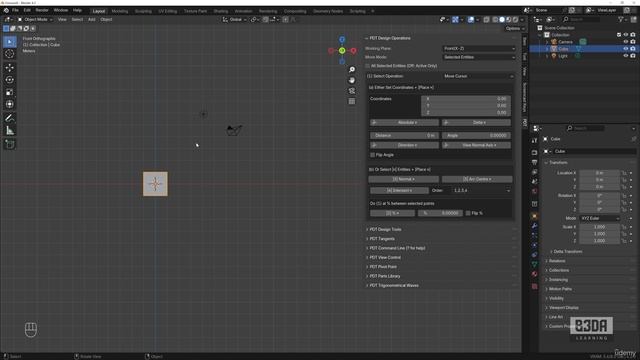Image resolution: width=640 pixels, height=360 pixels.
Task: Open the Working Plane dropdown
Action: (479, 49)
